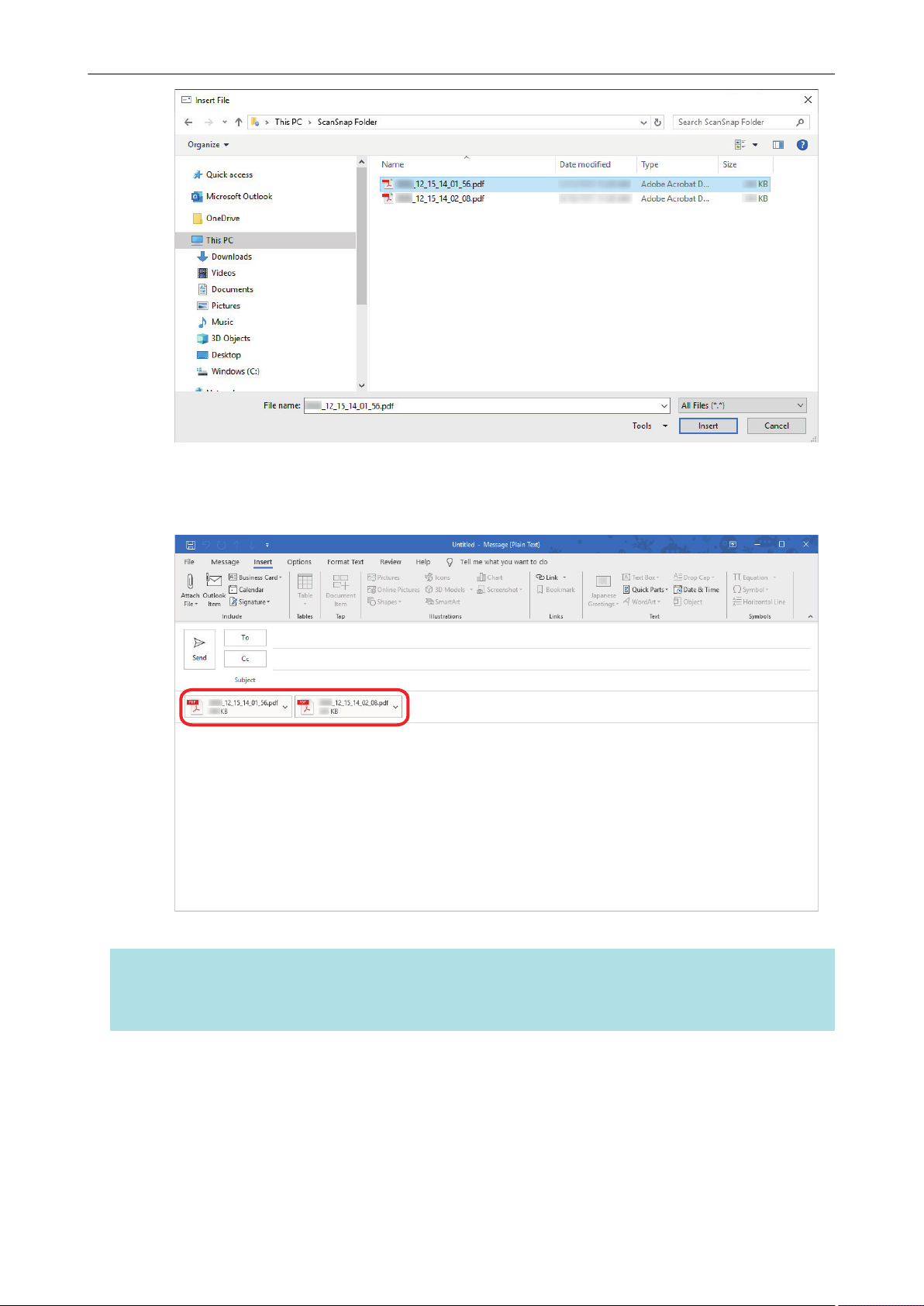Go back in Insert File dialog
The image size is (924, 1306).
[x=188, y=122]
